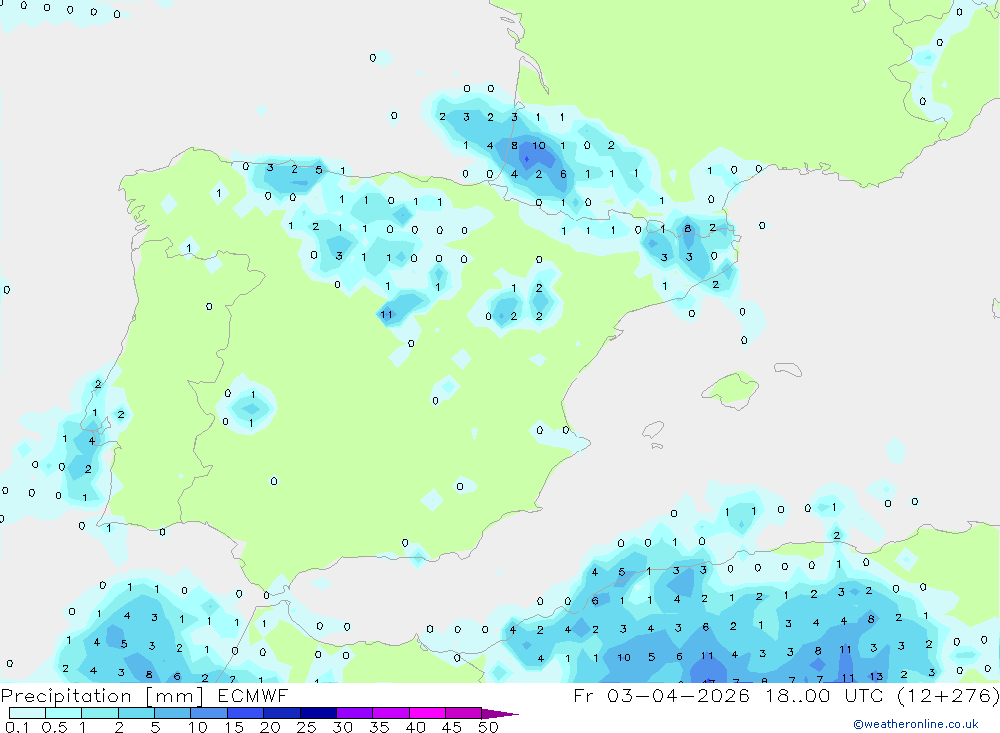Click the Ibiza island outline

point(653,430)
